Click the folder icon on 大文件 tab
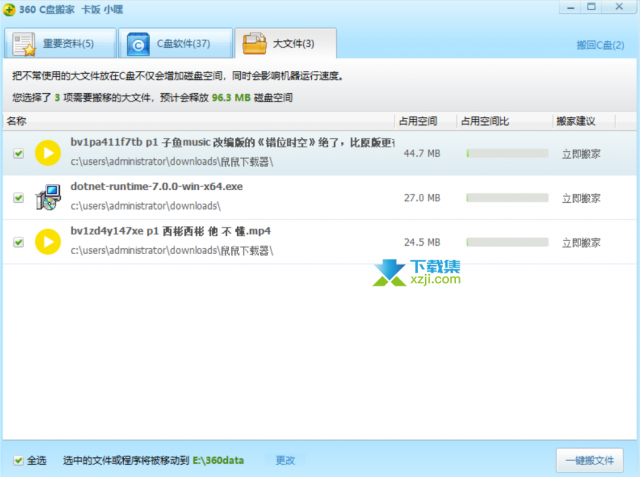Image resolution: width=640 pixels, height=477 pixels. pos(254,44)
